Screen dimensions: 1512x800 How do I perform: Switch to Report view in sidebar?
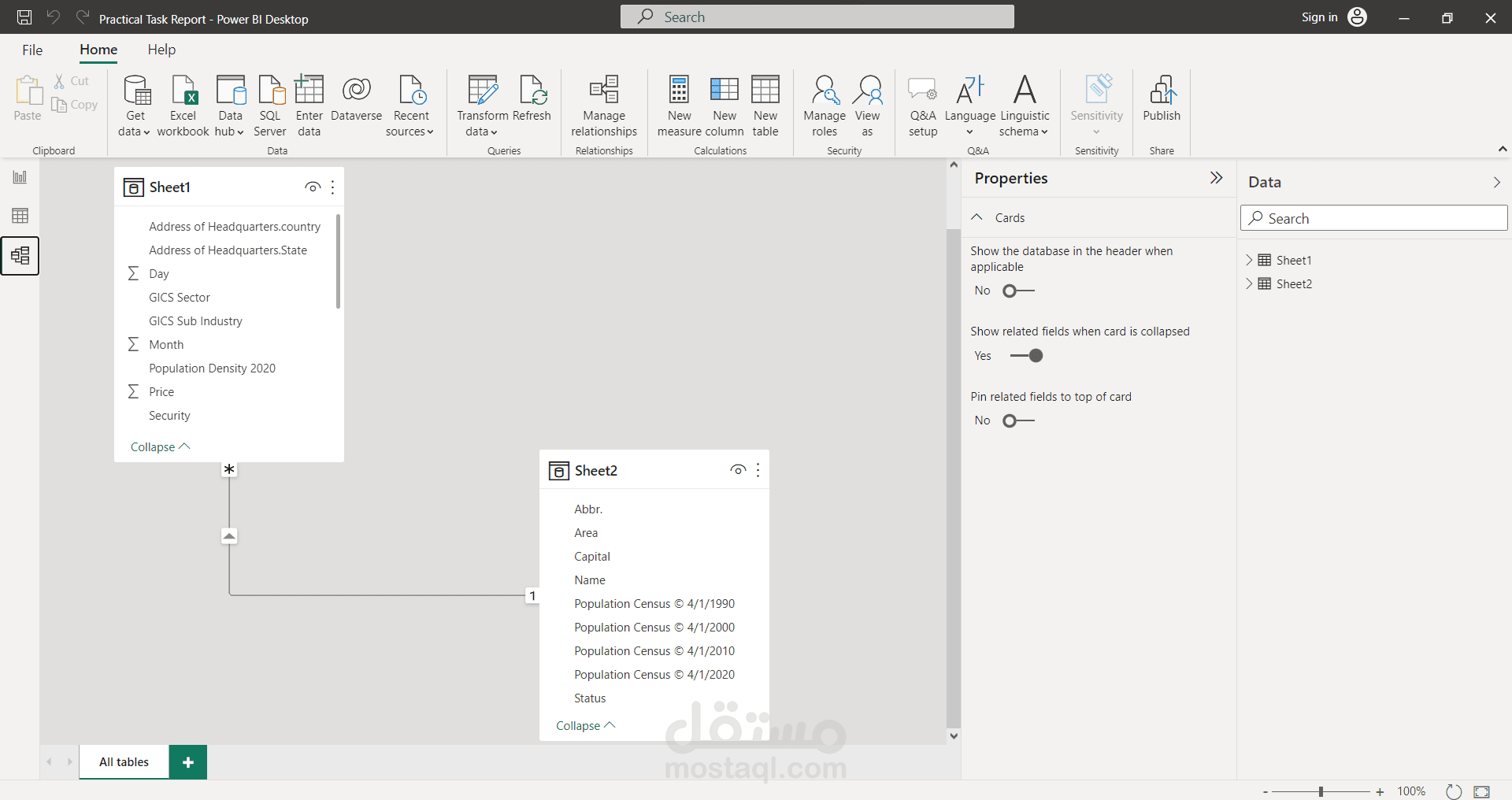pyautogui.click(x=20, y=177)
